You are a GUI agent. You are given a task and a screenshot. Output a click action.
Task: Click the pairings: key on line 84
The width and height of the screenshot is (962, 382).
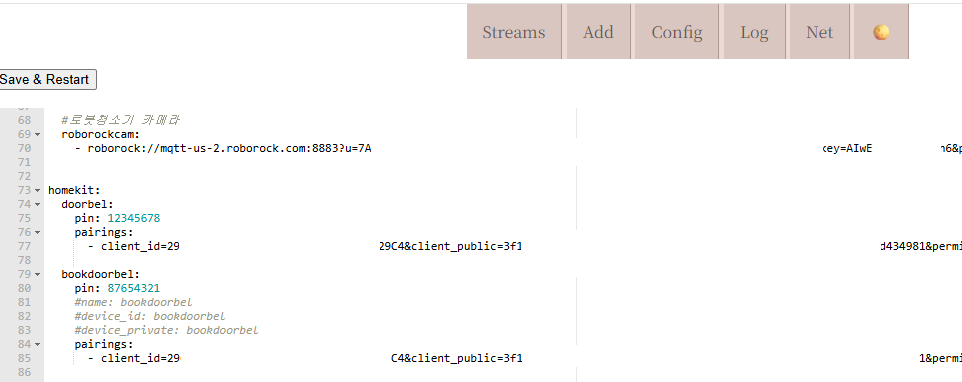pyautogui.click(x=104, y=345)
